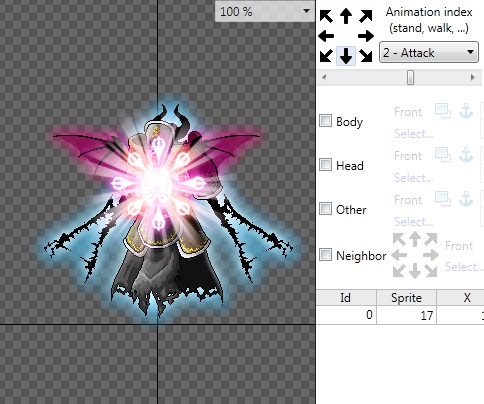Click the slider's right arrow button
484x404 pixels.
coord(472,78)
